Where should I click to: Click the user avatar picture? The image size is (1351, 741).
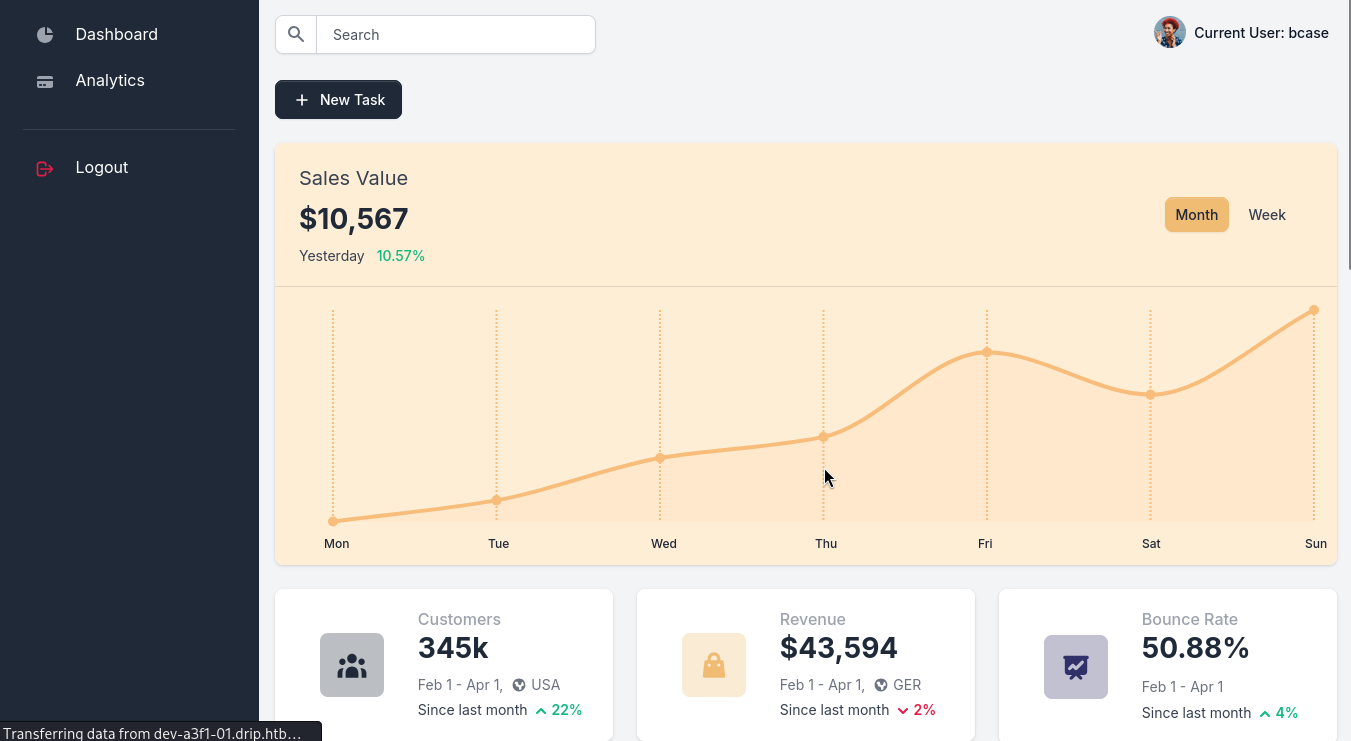pos(1169,33)
